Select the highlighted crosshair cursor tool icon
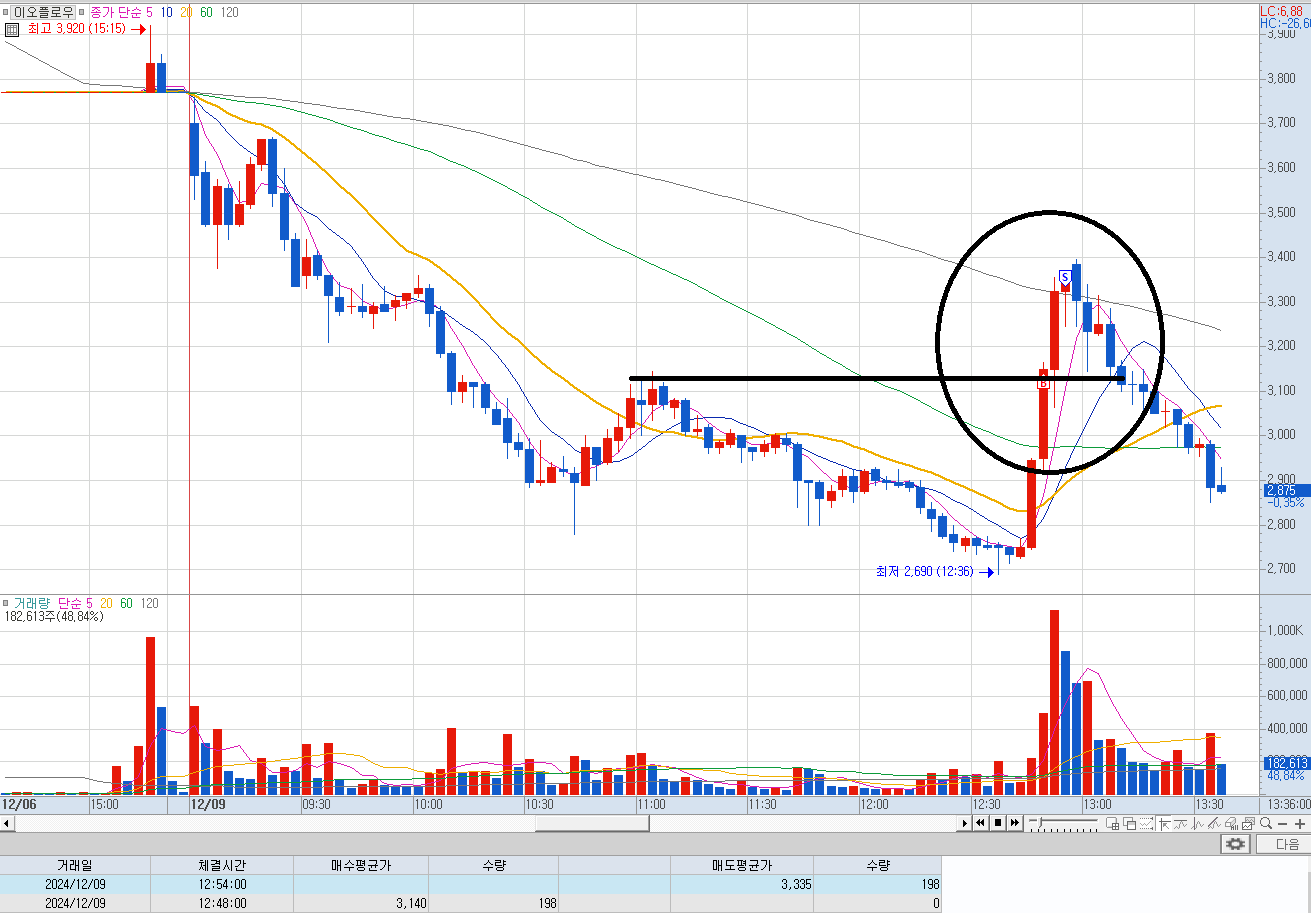The height and width of the screenshot is (913, 1311). point(1164,823)
